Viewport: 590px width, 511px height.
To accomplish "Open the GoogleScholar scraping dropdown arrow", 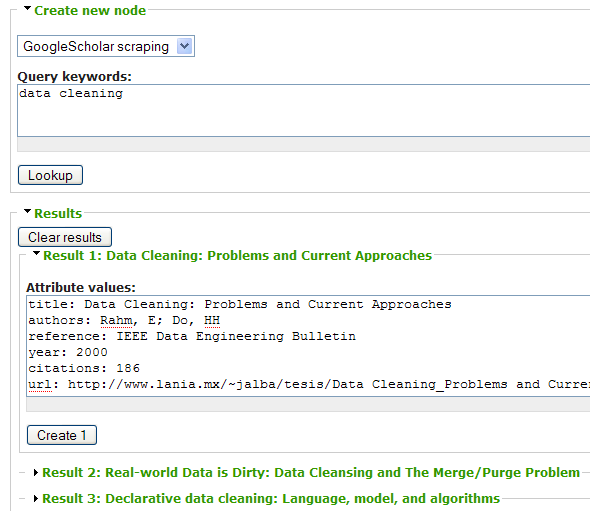I will click(x=184, y=46).
